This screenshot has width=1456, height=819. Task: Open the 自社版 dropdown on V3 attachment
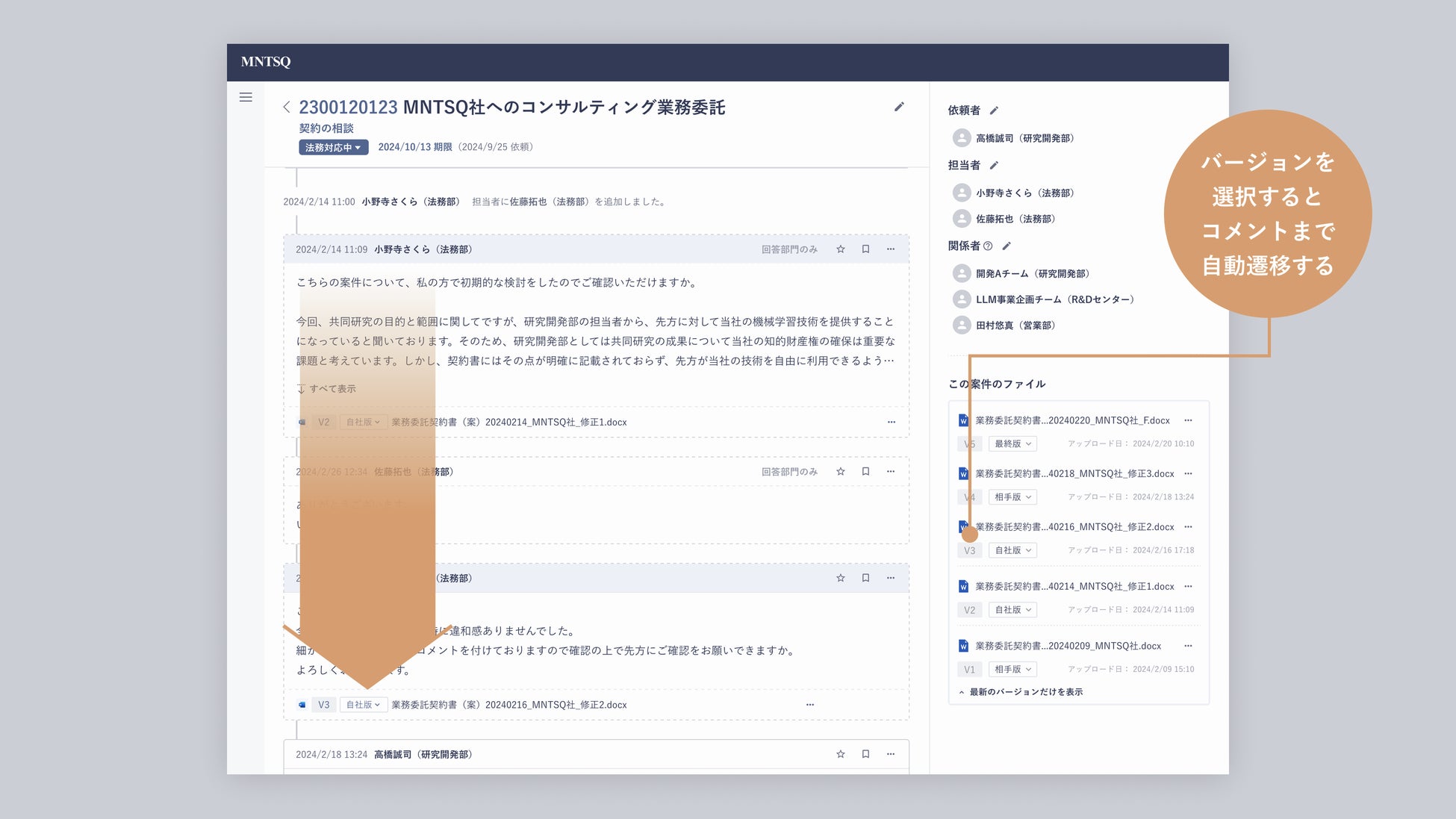pyautogui.click(x=363, y=705)
